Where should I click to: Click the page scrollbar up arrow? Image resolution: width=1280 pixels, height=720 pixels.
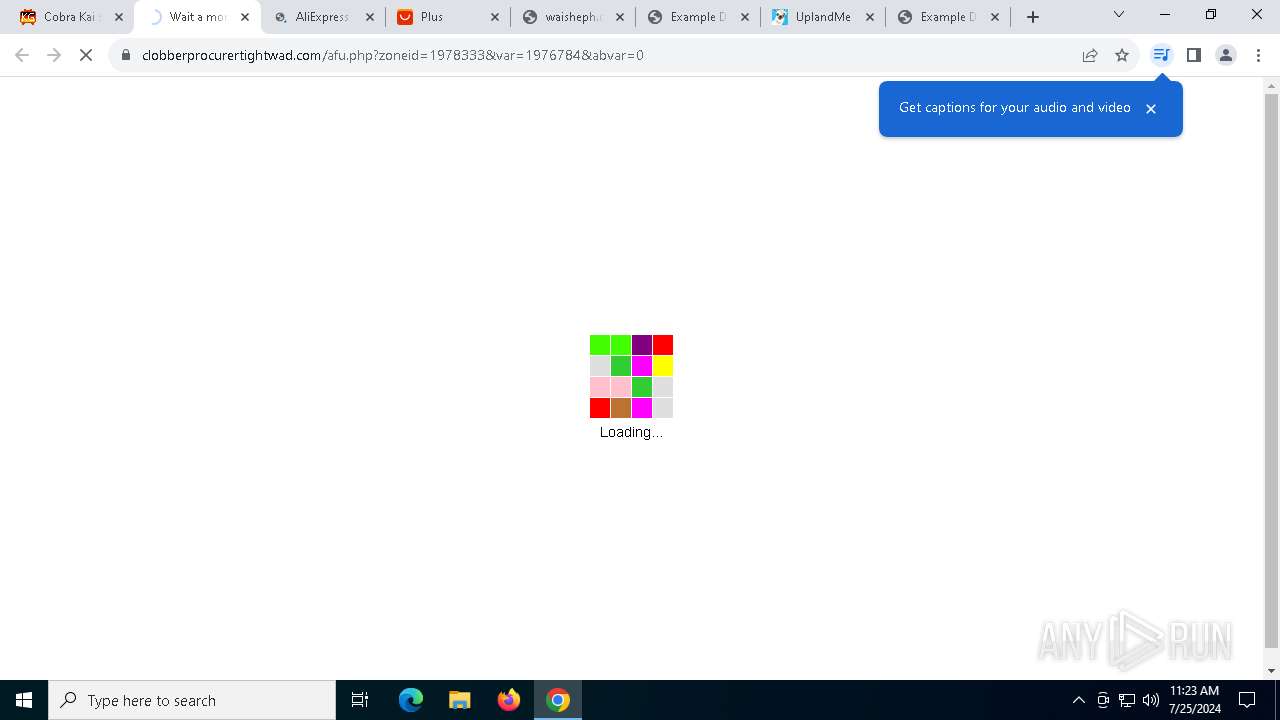click(1271, 85)
